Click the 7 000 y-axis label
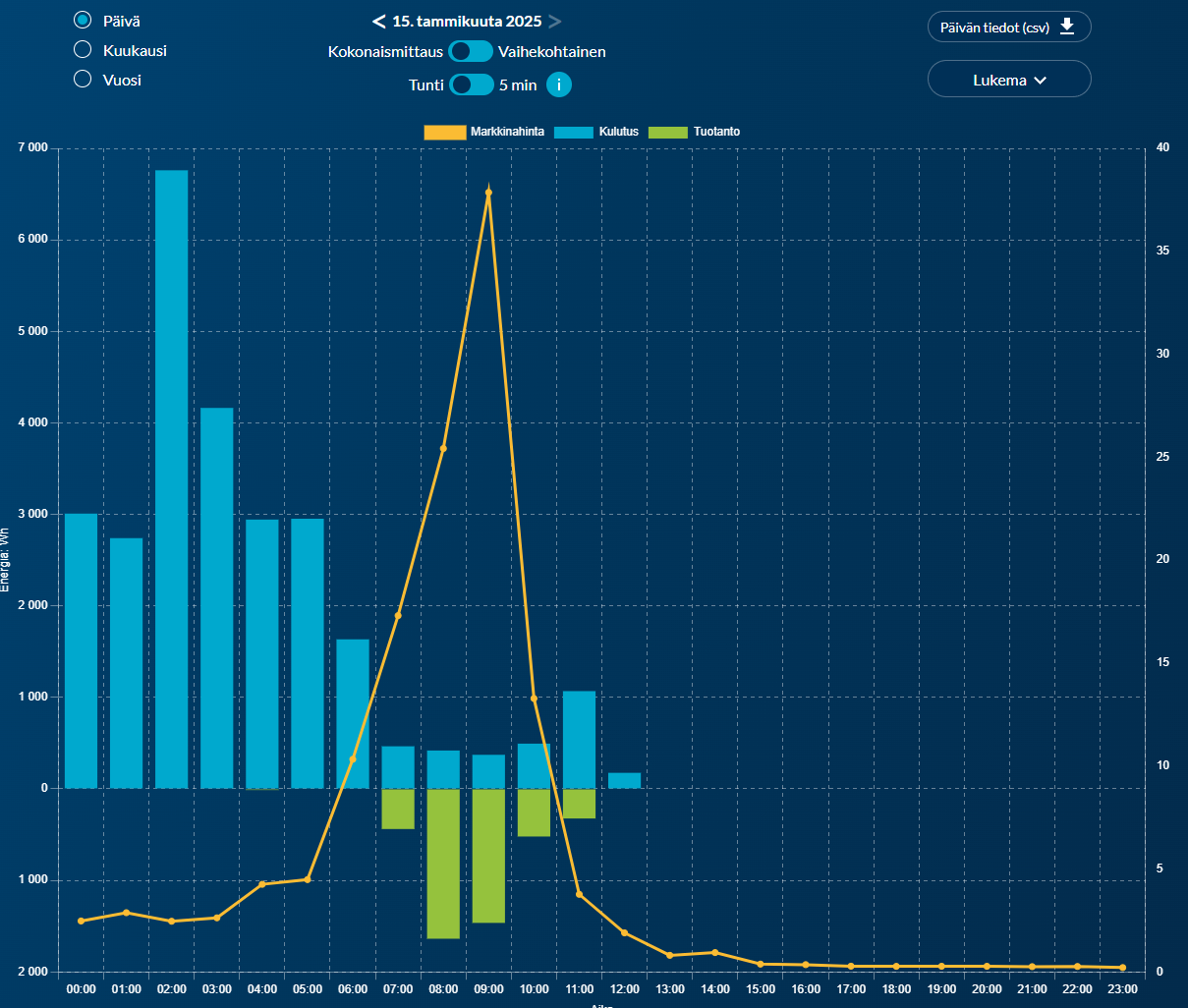Viewport: 1188px width, 1008px height. 32,147
